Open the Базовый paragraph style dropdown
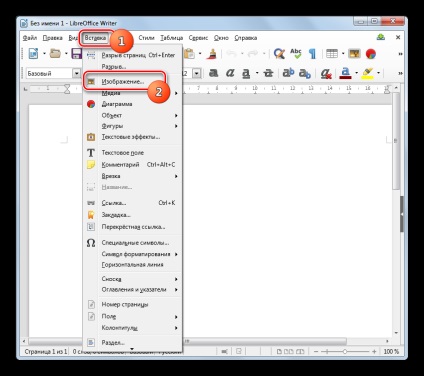The height and width of the screenshot is (376, 424). point(77,73)
